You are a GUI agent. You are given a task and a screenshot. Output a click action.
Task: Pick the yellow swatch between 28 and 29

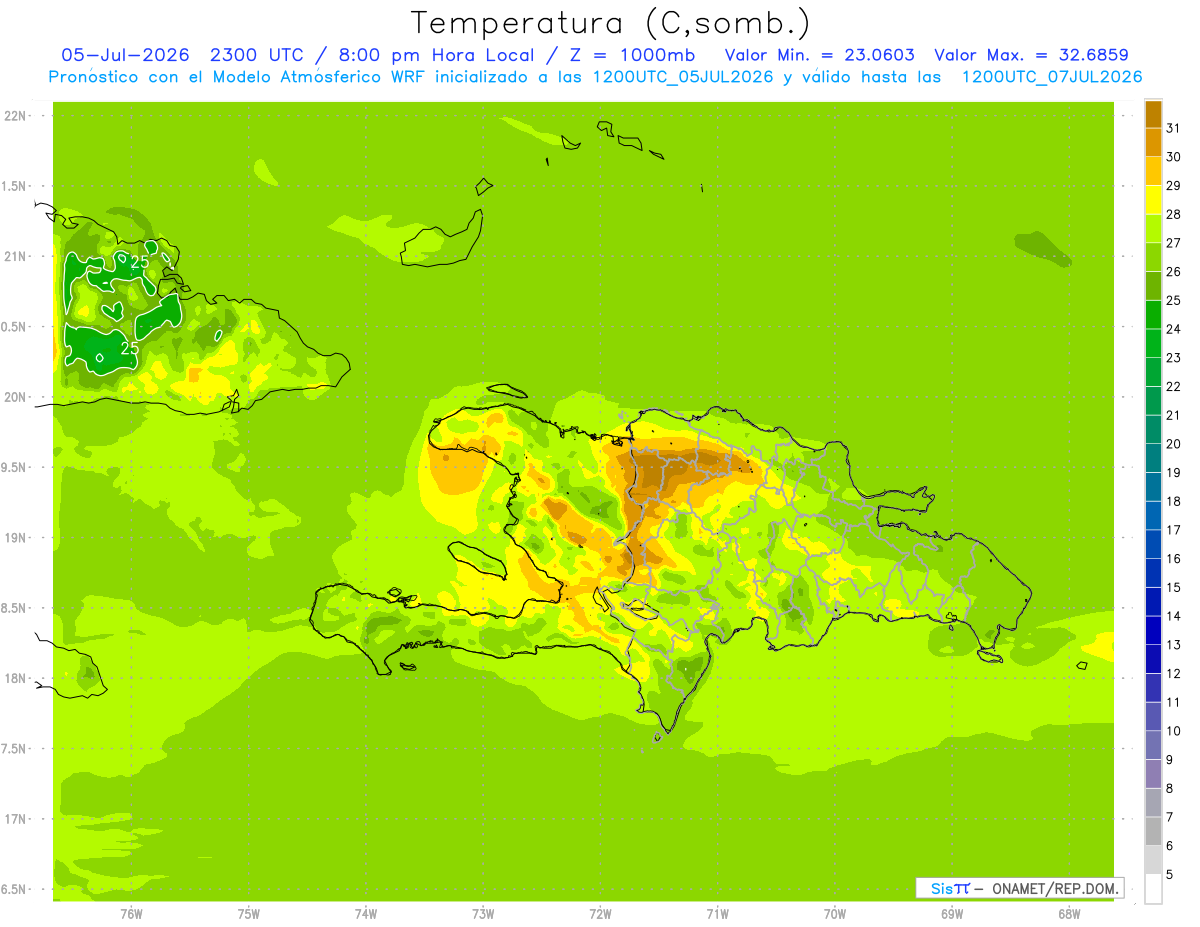tap(1153, 200)
